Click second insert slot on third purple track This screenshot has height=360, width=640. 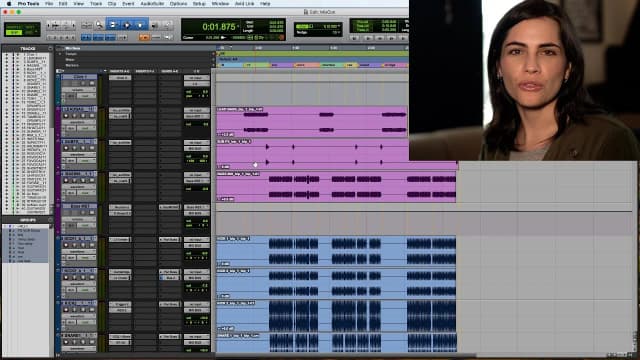pyautogui.click(x=120, y=181)
